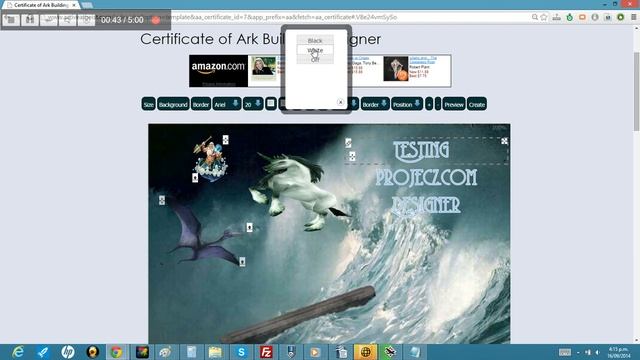Click the handle below the pterodactyl's tail

pos(242,262)
